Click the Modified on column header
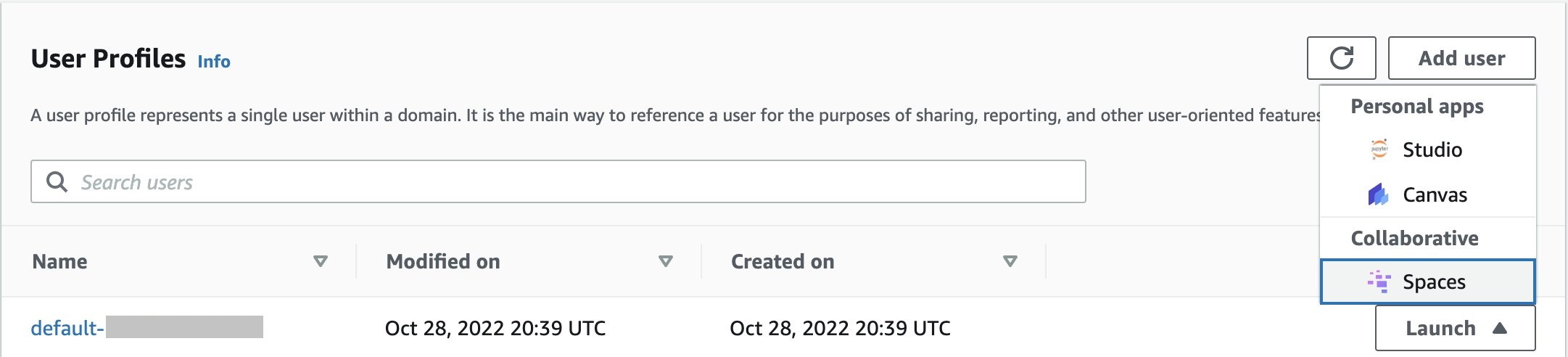The image size is (1568, 357). pyautogui.click(x=442, y=261)
